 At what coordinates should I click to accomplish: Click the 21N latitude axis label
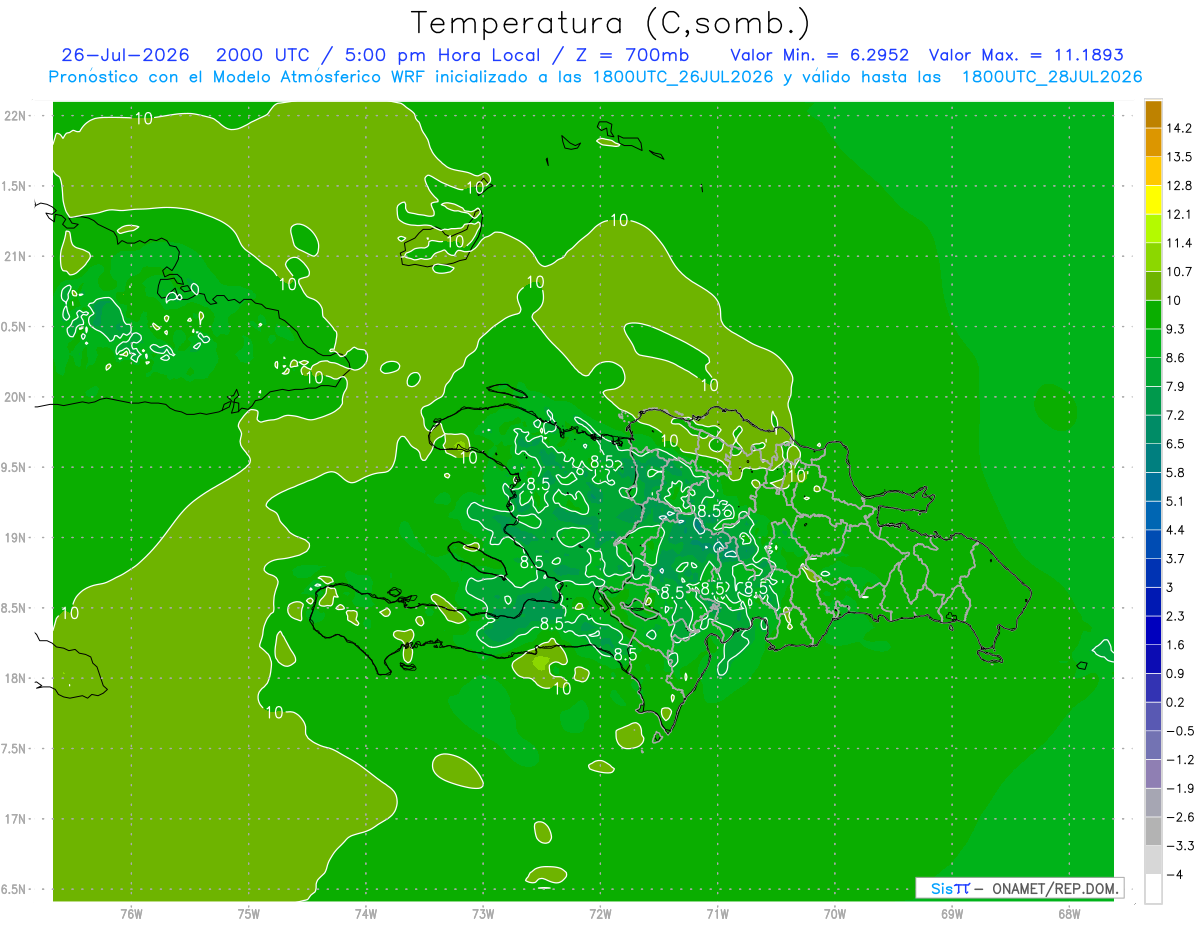pyautogui.click(x=16, y=256)
